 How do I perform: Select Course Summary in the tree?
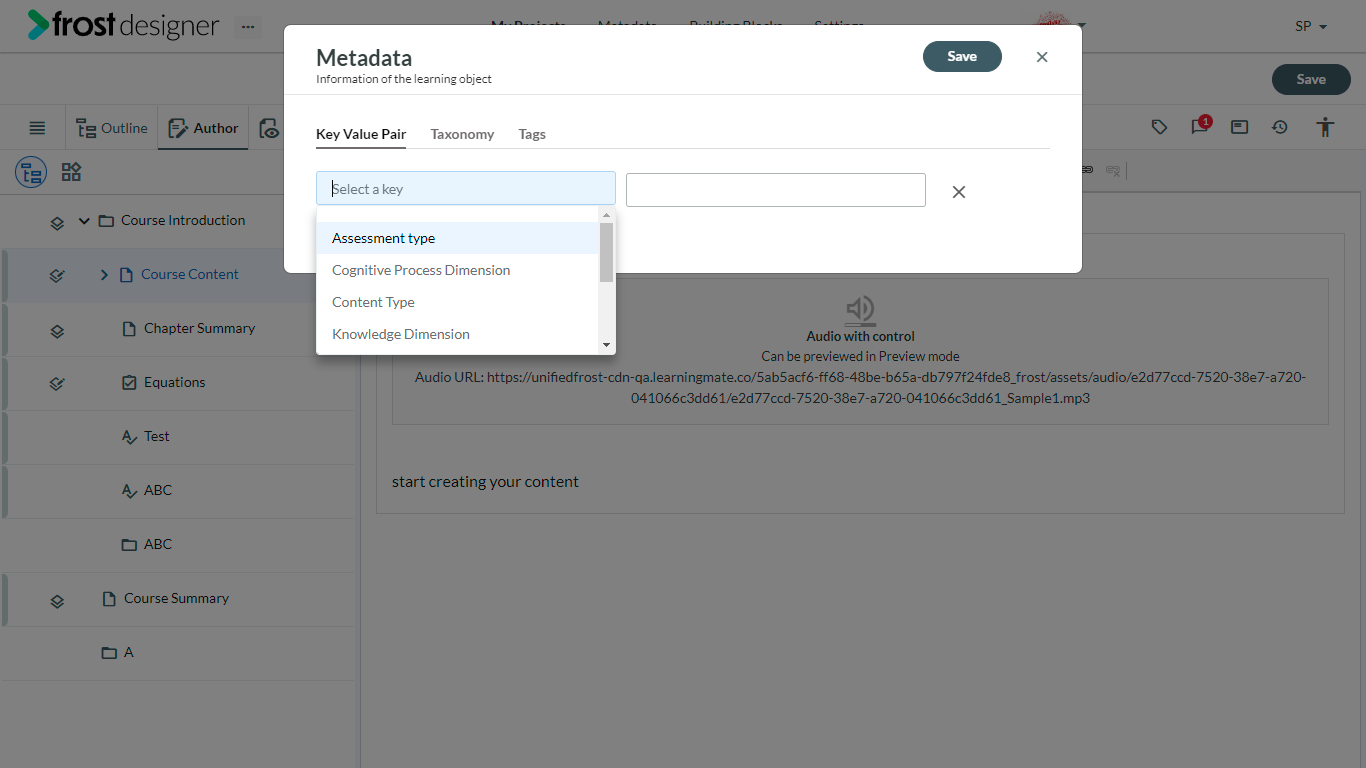click(176, 598)
